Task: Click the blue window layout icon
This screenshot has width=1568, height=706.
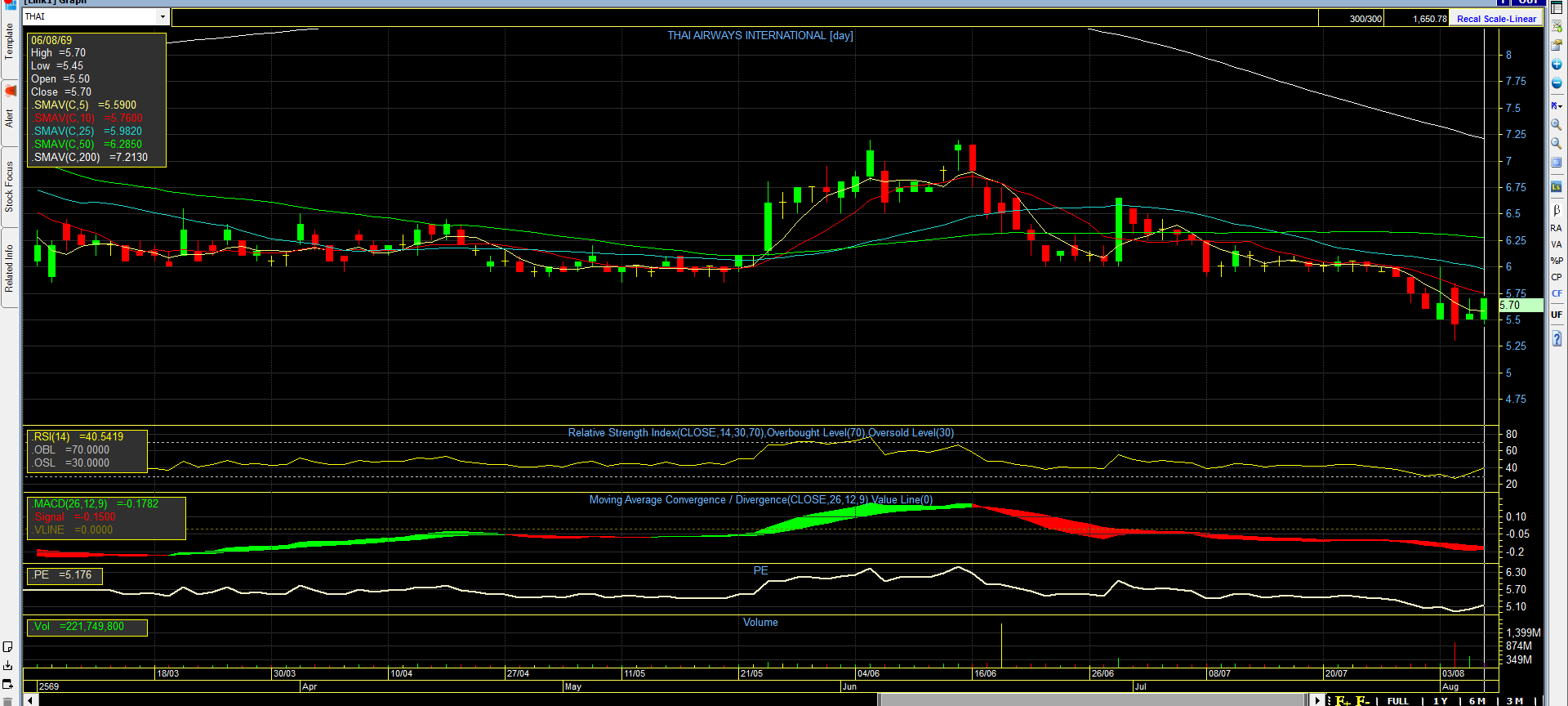Action: [1557, 163]
